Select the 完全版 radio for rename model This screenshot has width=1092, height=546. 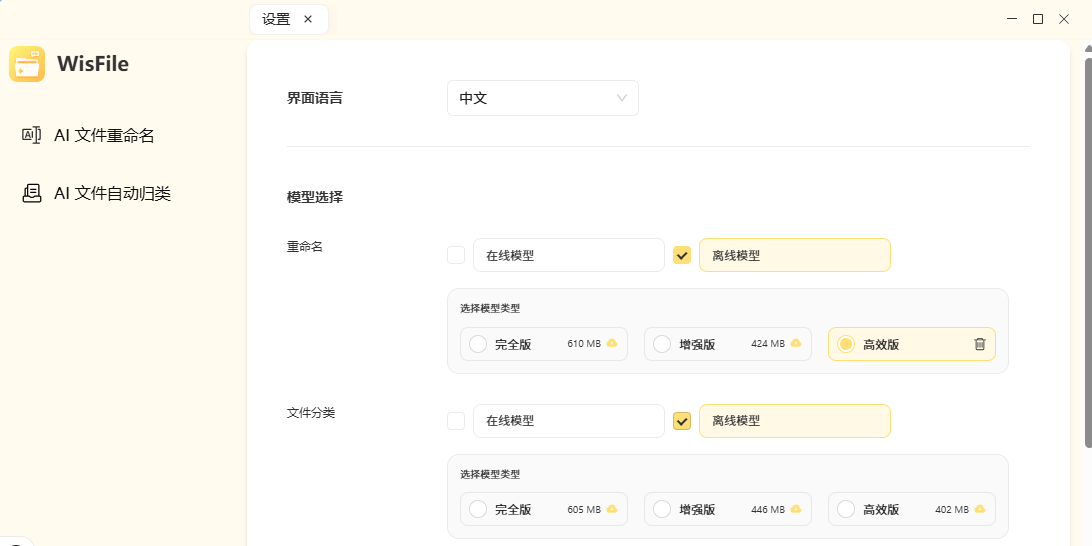pyautogui.click(x=478, y=344)
